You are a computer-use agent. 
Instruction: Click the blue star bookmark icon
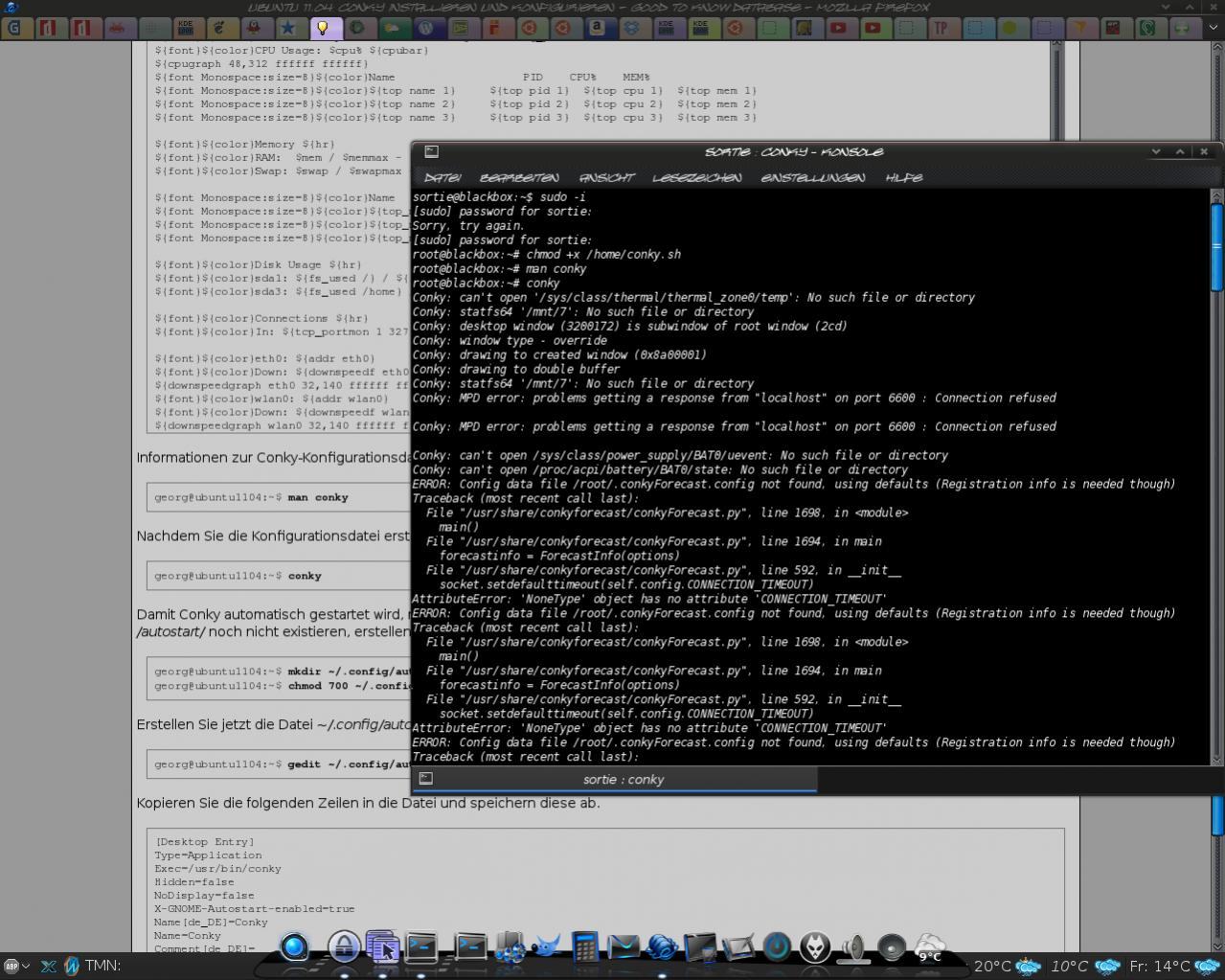tap(288, 28)
